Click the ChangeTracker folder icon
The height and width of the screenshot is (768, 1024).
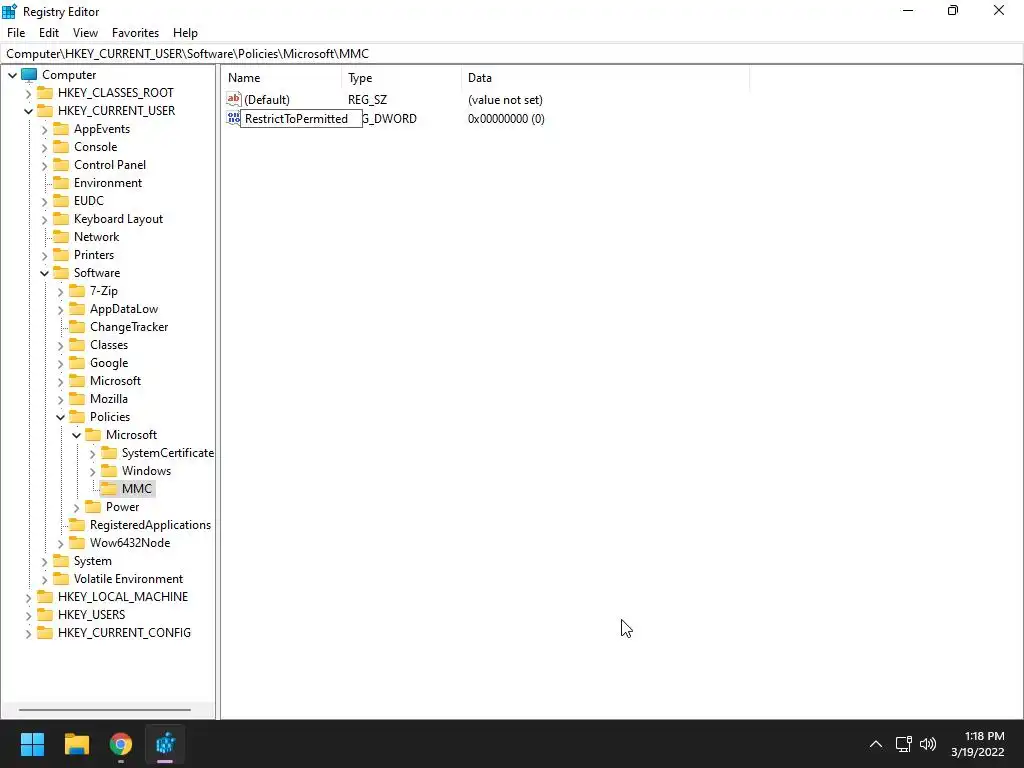[77, 327]
